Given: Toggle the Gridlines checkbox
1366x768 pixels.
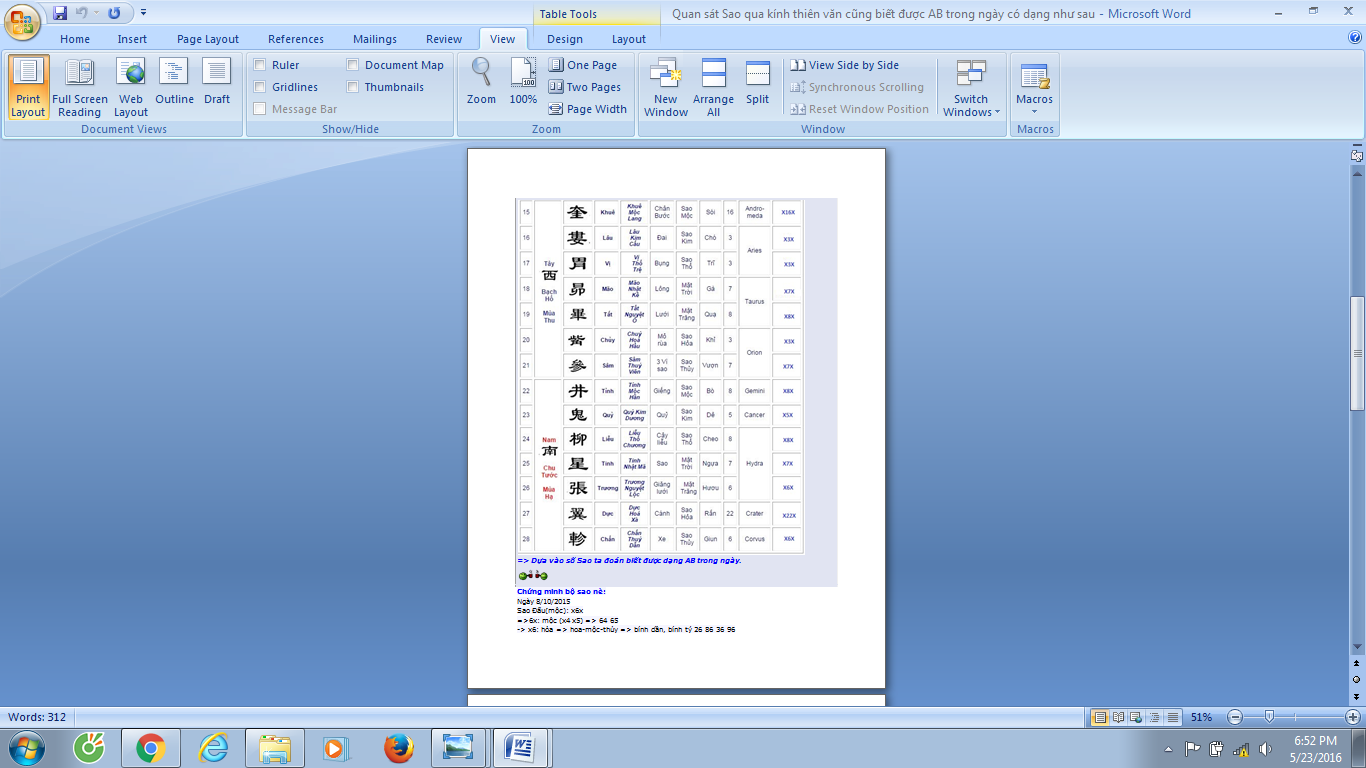Looking at the screenshot, I should click(260, 87).
